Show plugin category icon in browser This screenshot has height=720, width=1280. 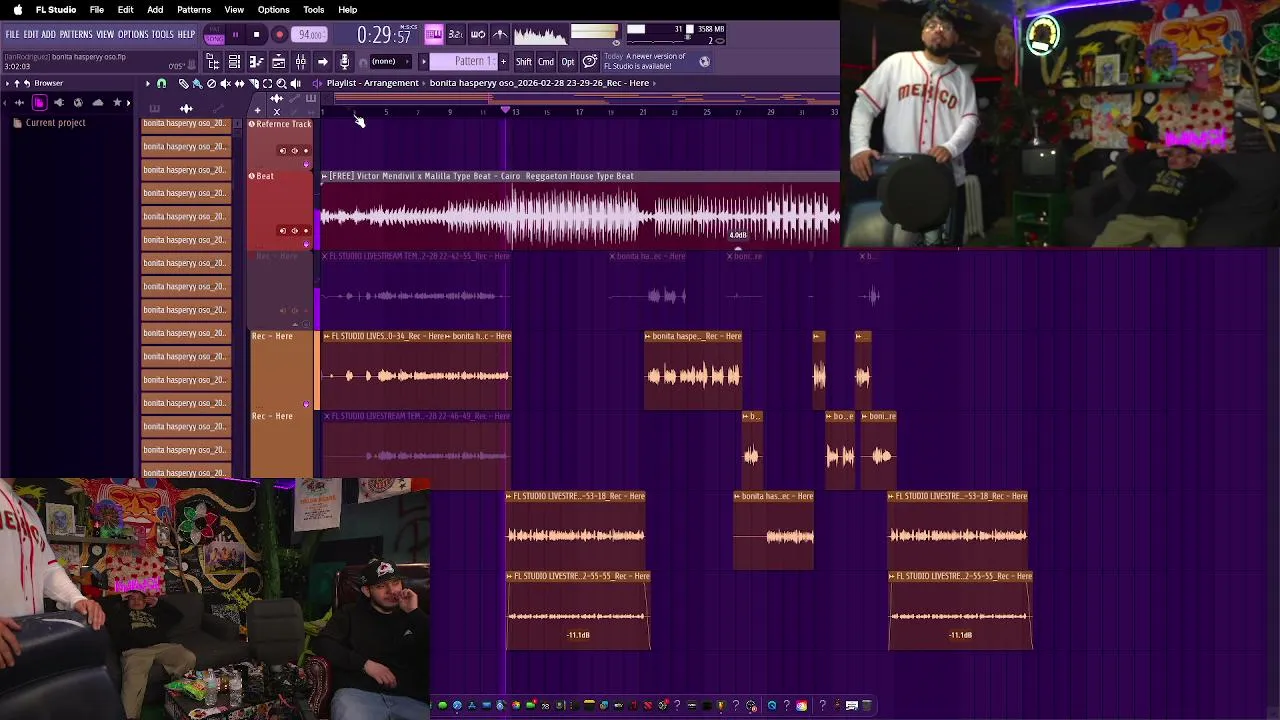coord(59,103)
